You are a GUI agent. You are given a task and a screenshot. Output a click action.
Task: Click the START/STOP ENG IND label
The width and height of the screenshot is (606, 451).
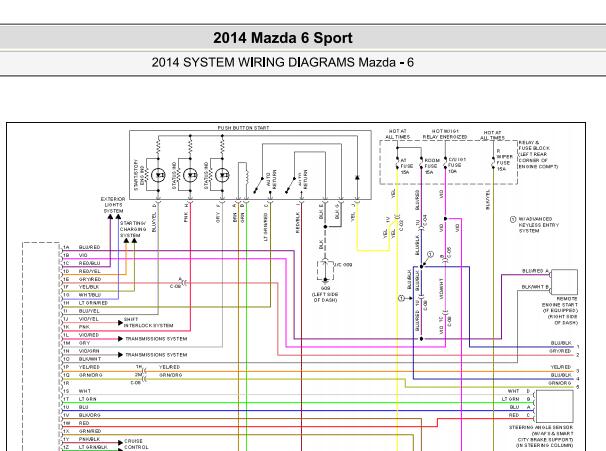click(x=139, y=175)
